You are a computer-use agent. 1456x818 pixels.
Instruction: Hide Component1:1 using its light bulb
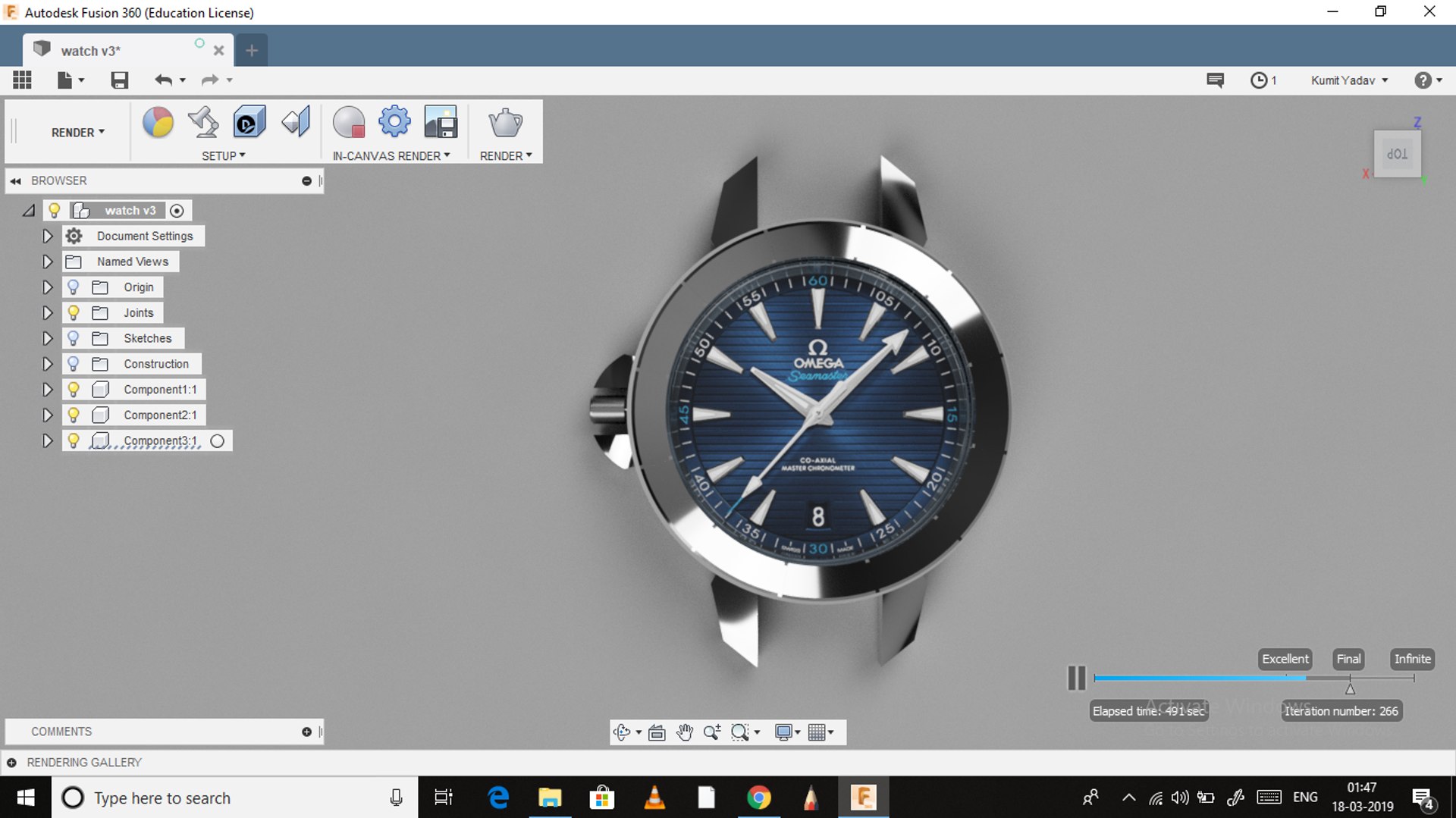click(x=74, y=389)
